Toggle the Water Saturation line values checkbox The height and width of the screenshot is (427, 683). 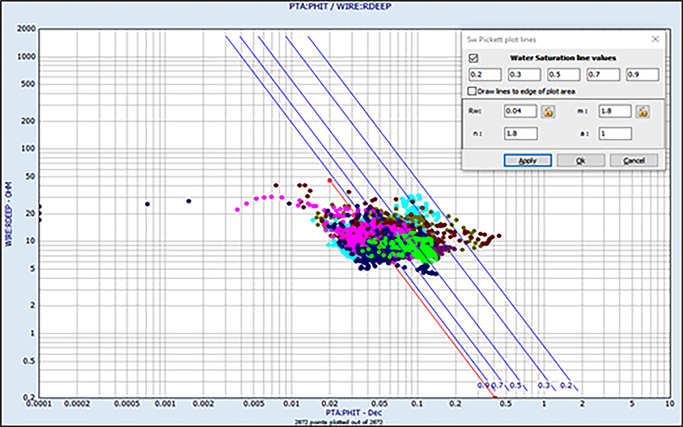[x=473, y=58]
